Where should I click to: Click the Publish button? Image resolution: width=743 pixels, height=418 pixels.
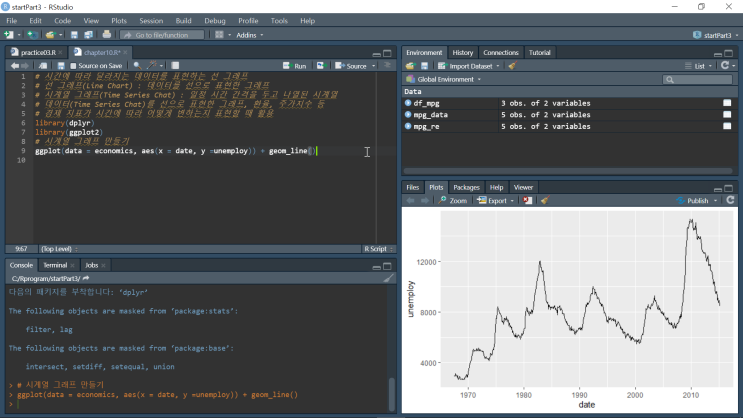point(692,201)
